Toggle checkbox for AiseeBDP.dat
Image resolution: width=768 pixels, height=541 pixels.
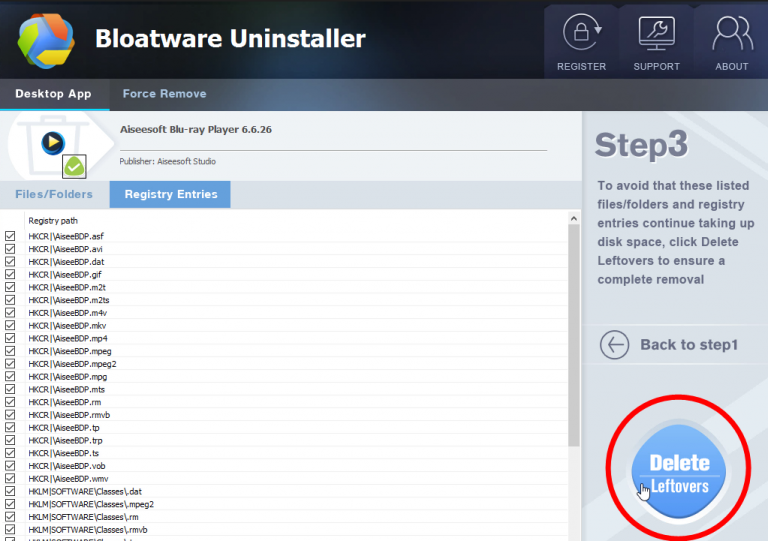coord(10,261)
